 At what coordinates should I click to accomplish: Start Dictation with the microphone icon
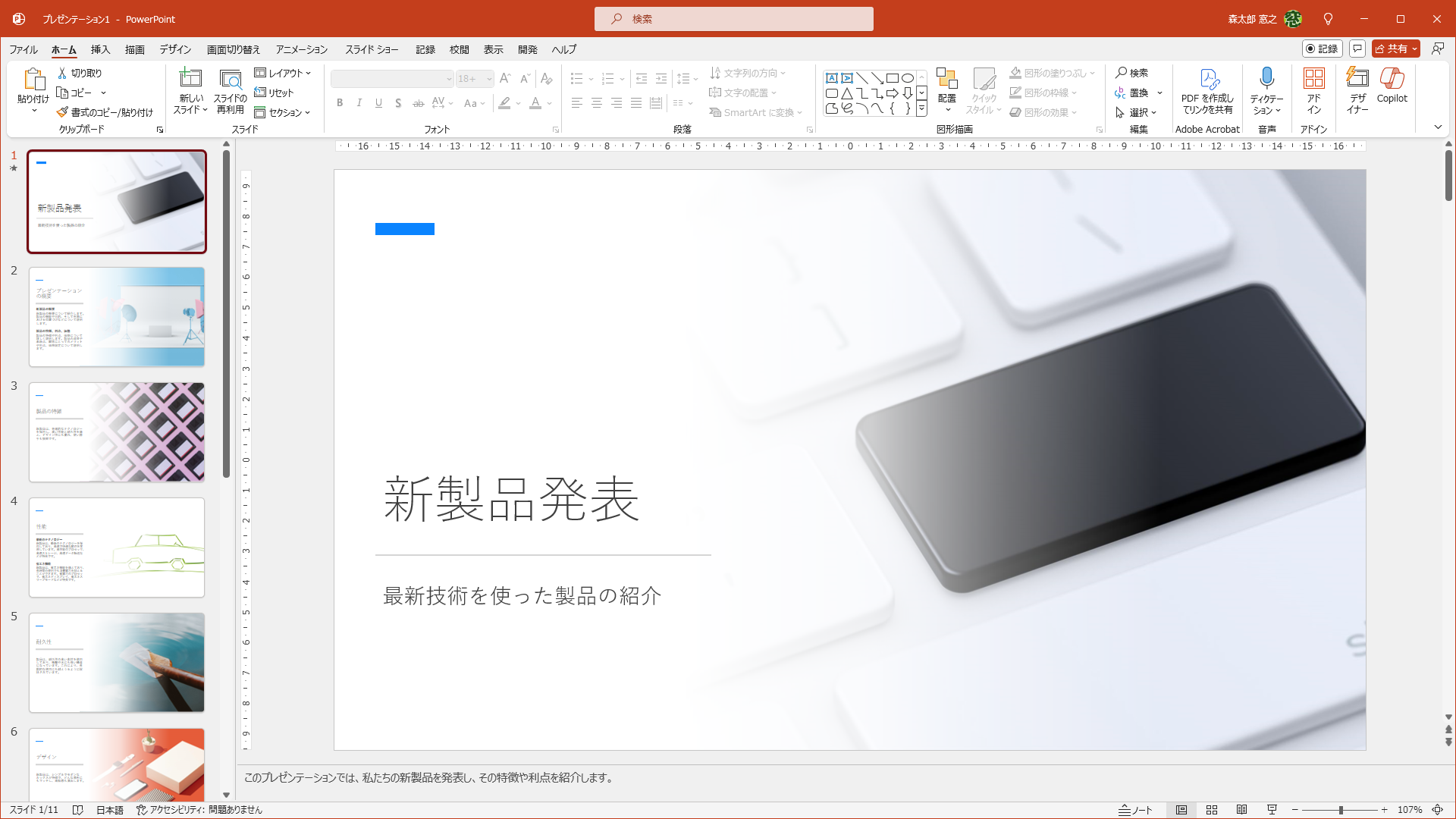pos(1266,79)
